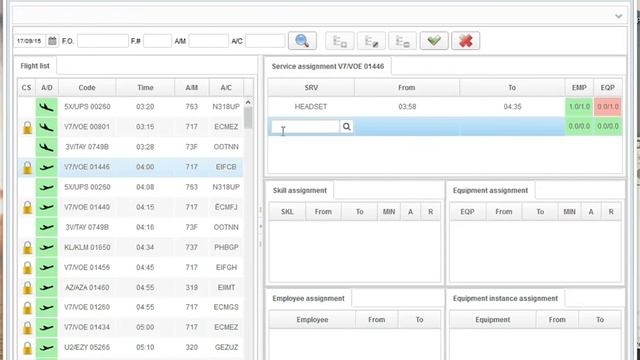This screenshot has height=360, width=640.
Task: Click arrival plane icon for 5X/UPS 03:20
Action: pos(47,107)
